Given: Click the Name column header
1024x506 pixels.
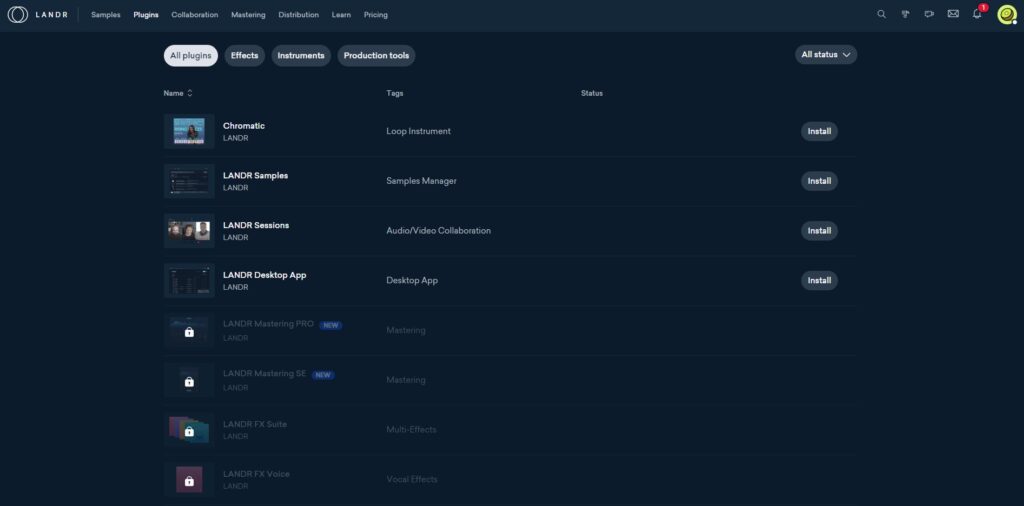Looking at the screenshot, I should tap(173, 93).
